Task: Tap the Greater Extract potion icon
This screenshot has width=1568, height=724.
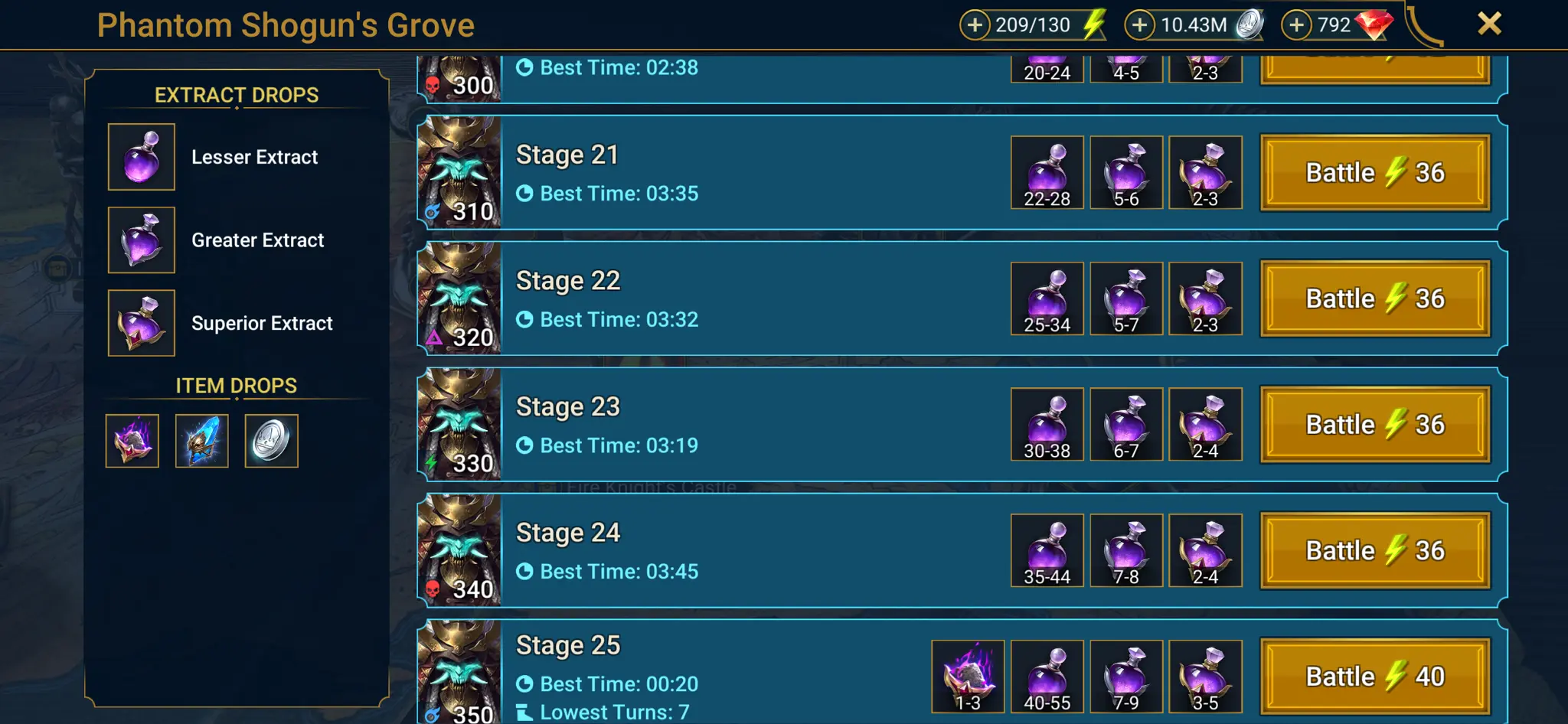Action: click(x=142, y=240)
